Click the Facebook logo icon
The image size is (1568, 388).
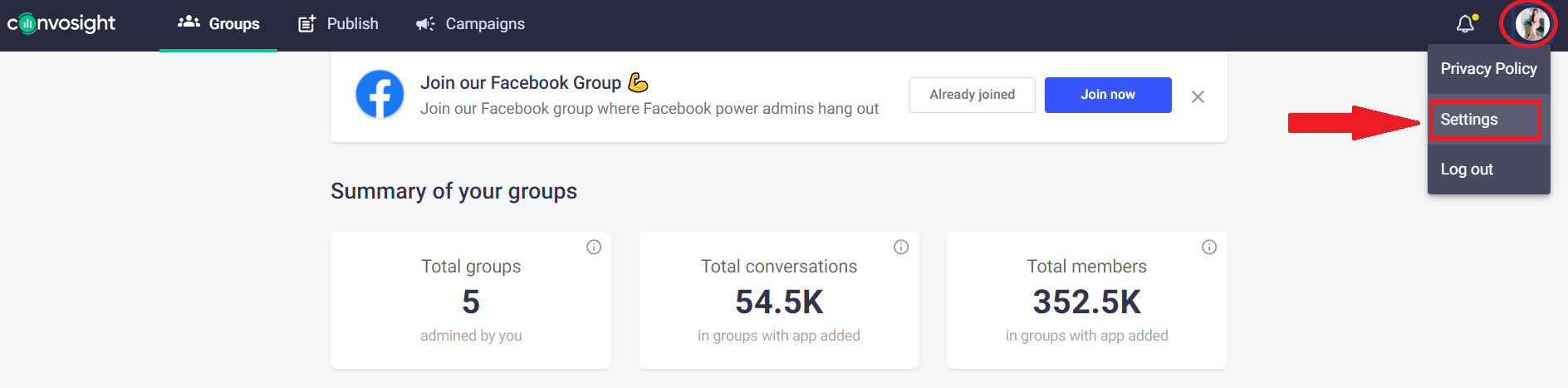(x=380, y=94)
